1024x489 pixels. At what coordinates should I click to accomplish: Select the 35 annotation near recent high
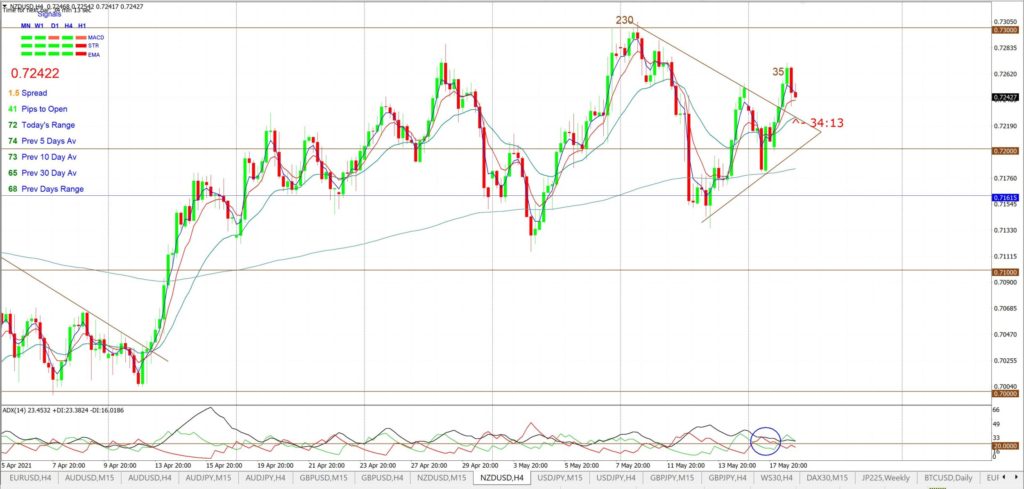point(778,72)
